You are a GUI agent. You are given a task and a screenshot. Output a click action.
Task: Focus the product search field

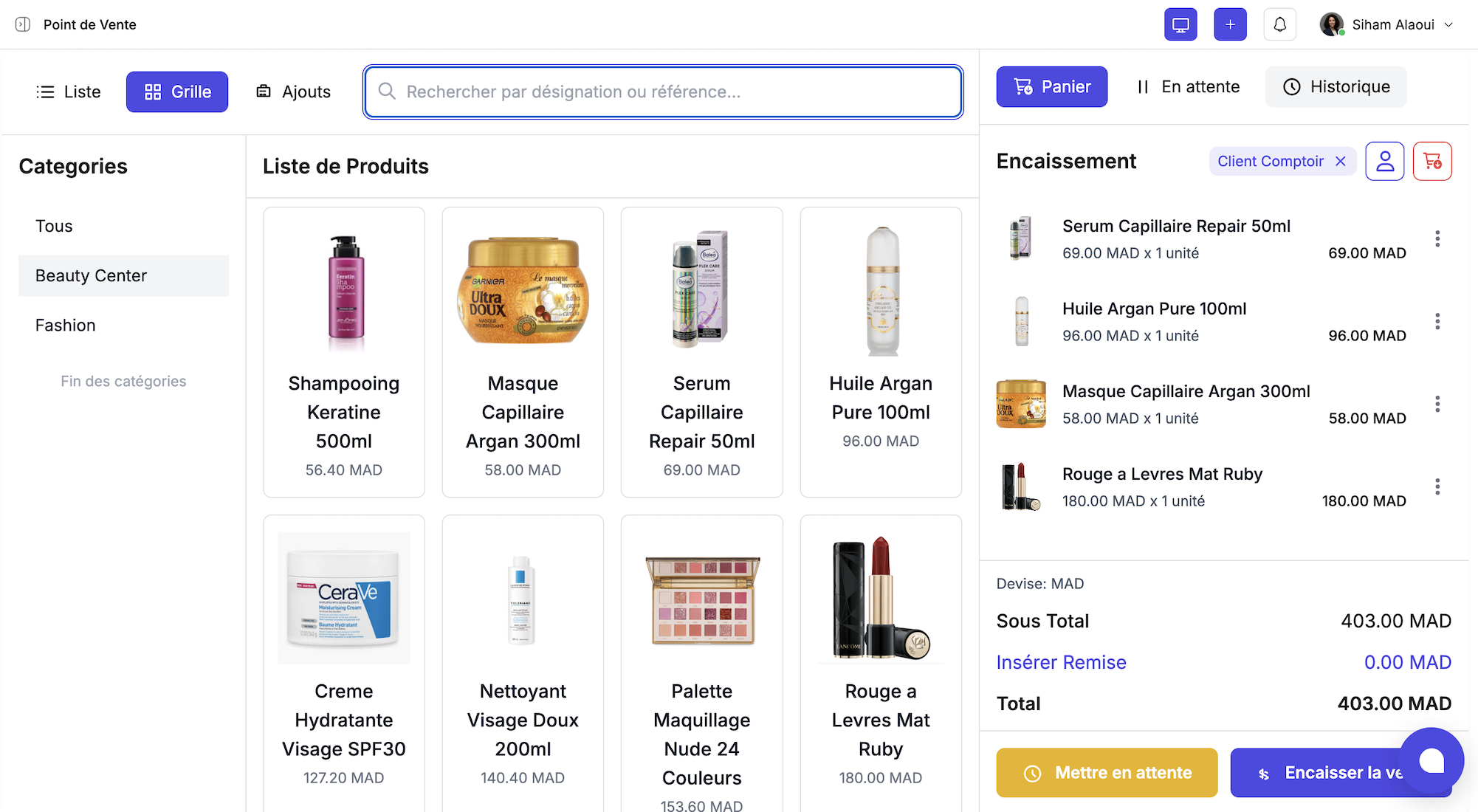click(663, 92)
